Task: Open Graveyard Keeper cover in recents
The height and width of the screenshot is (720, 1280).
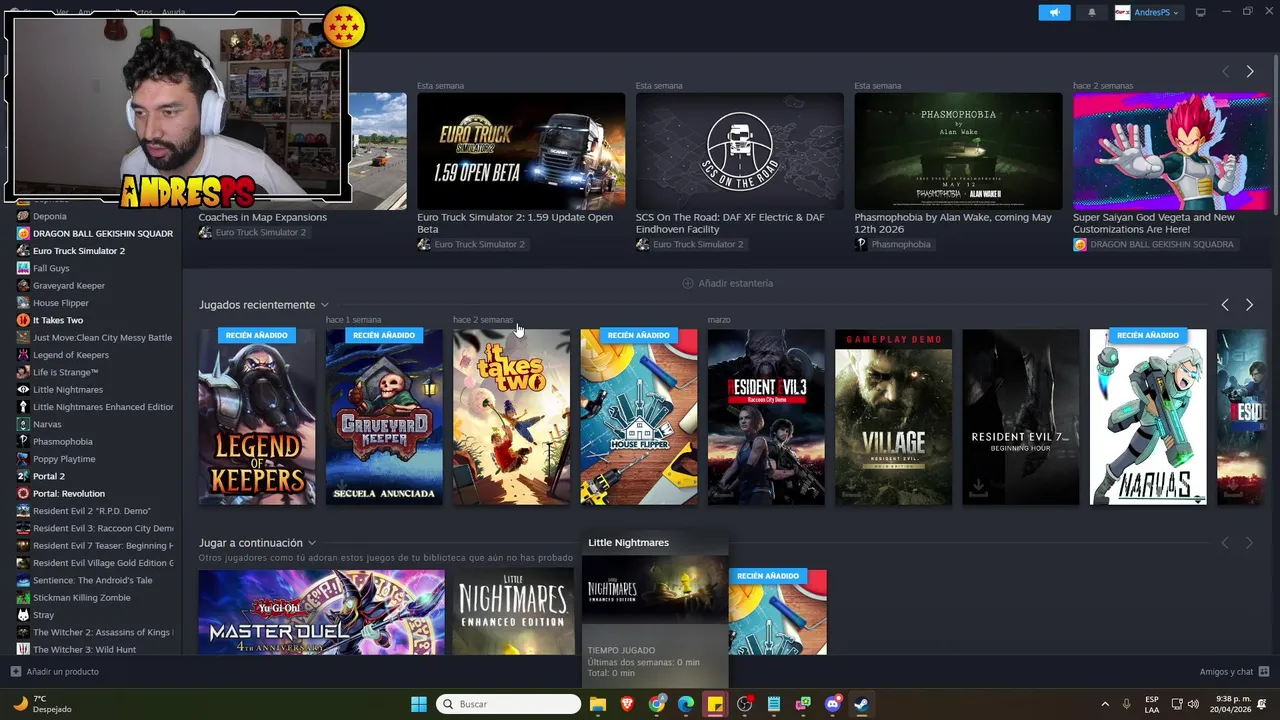Action: [x=384, y=417]
